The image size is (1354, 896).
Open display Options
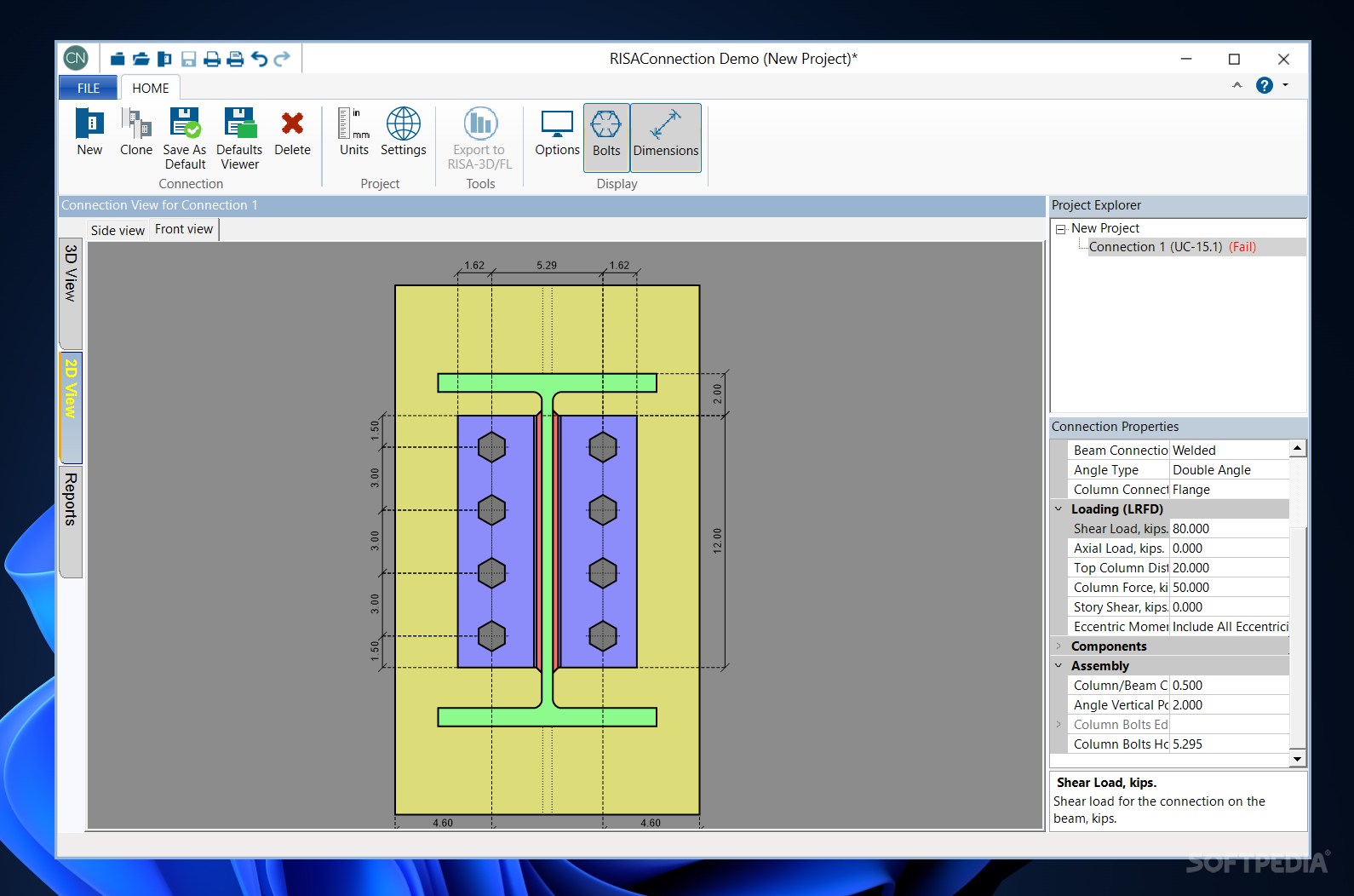pos(557,132)
